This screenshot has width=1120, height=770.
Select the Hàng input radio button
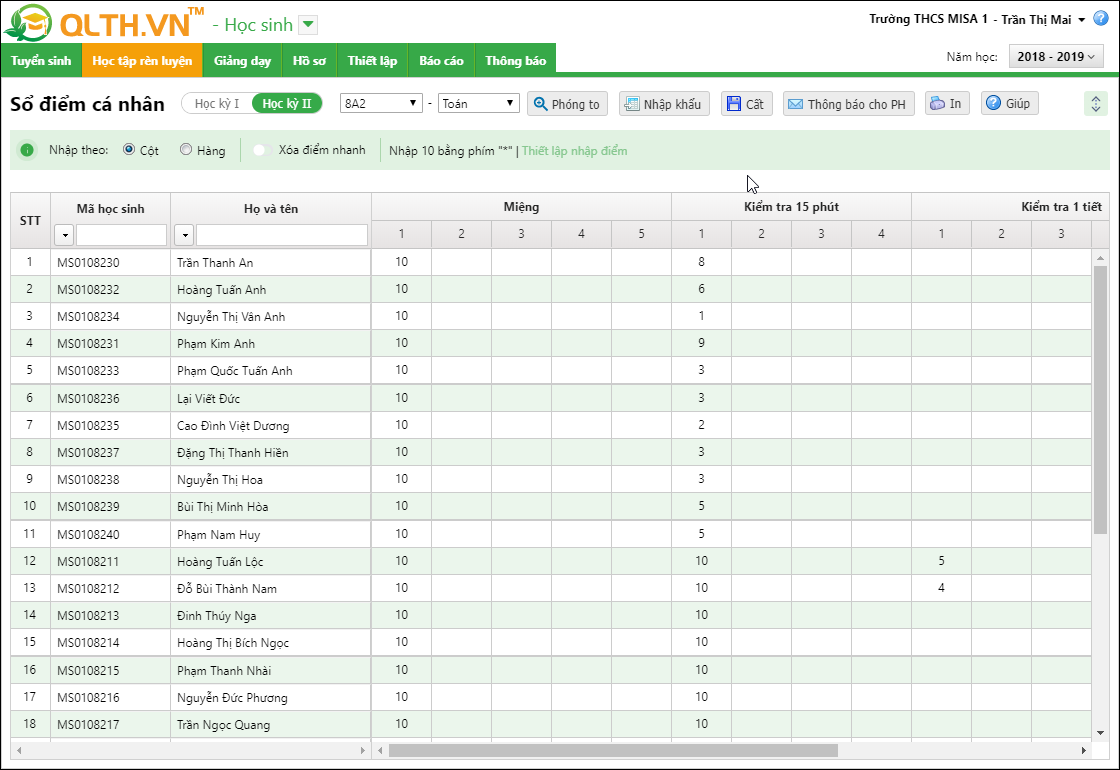(186, 150)
